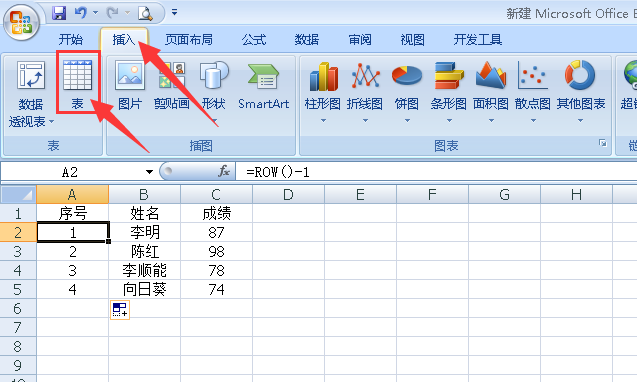
Task: Expand the 数据透视表 dropdown arrow
Action: click(52, 122)
